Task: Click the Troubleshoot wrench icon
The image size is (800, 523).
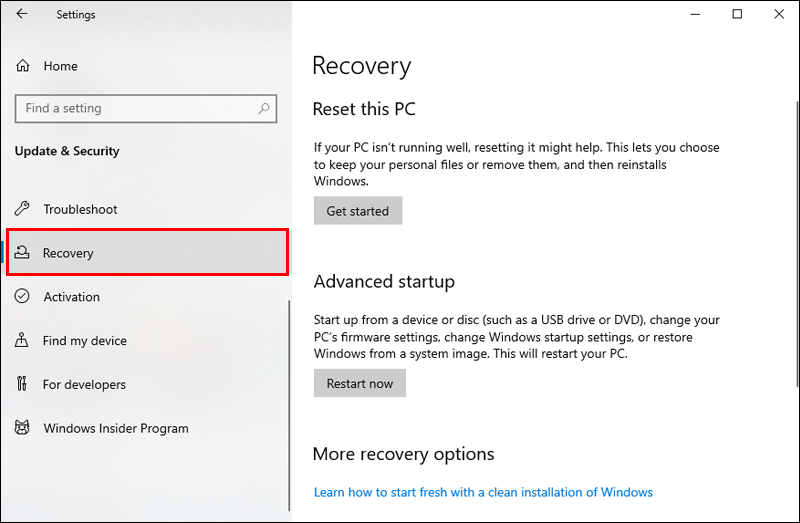Action: [x=23, y=209]
